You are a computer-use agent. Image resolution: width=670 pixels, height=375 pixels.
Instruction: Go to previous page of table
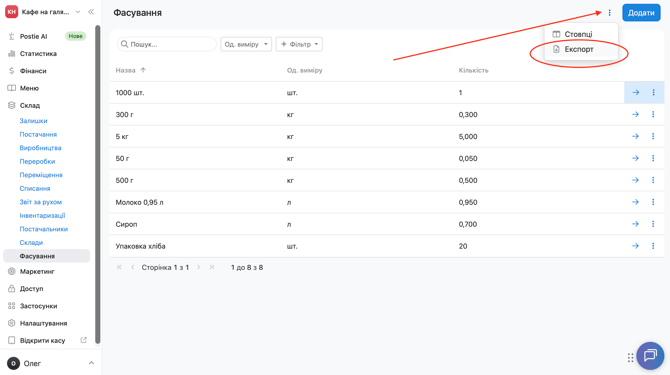pos(132,267)
